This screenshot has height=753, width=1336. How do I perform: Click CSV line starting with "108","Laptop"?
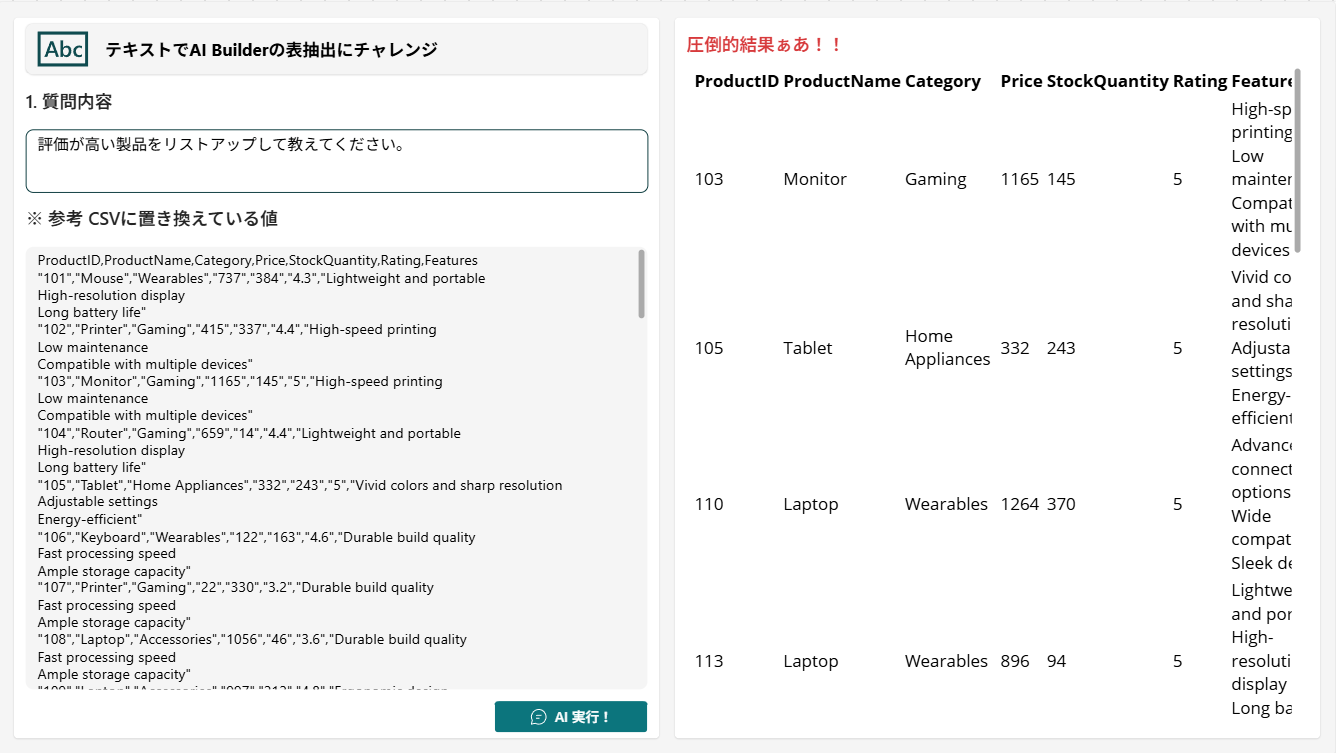point(252,639)
